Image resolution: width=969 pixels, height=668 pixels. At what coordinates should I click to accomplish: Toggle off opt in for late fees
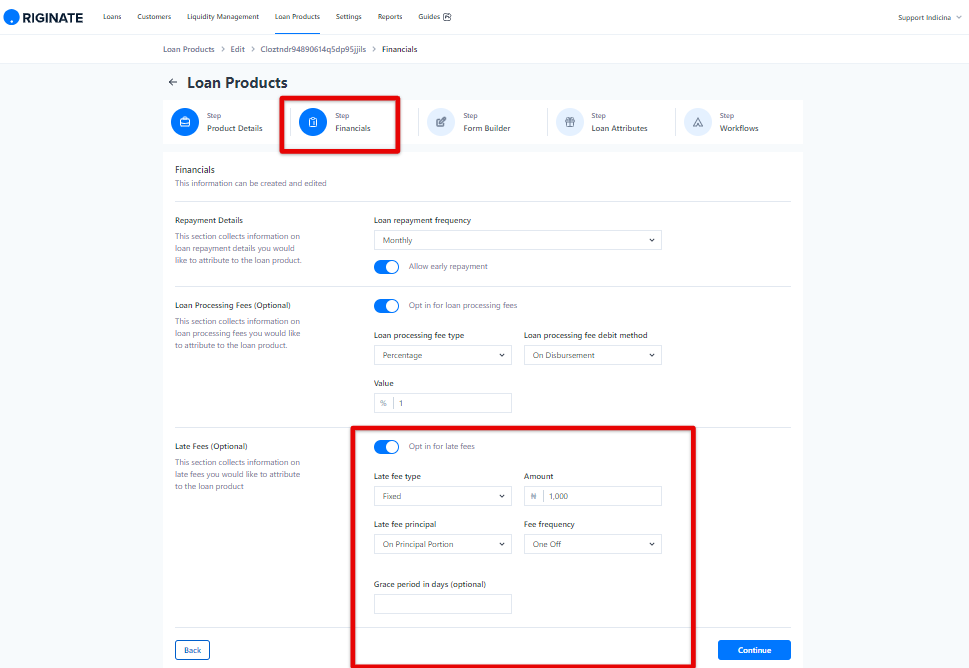click(x=386, y=447)
